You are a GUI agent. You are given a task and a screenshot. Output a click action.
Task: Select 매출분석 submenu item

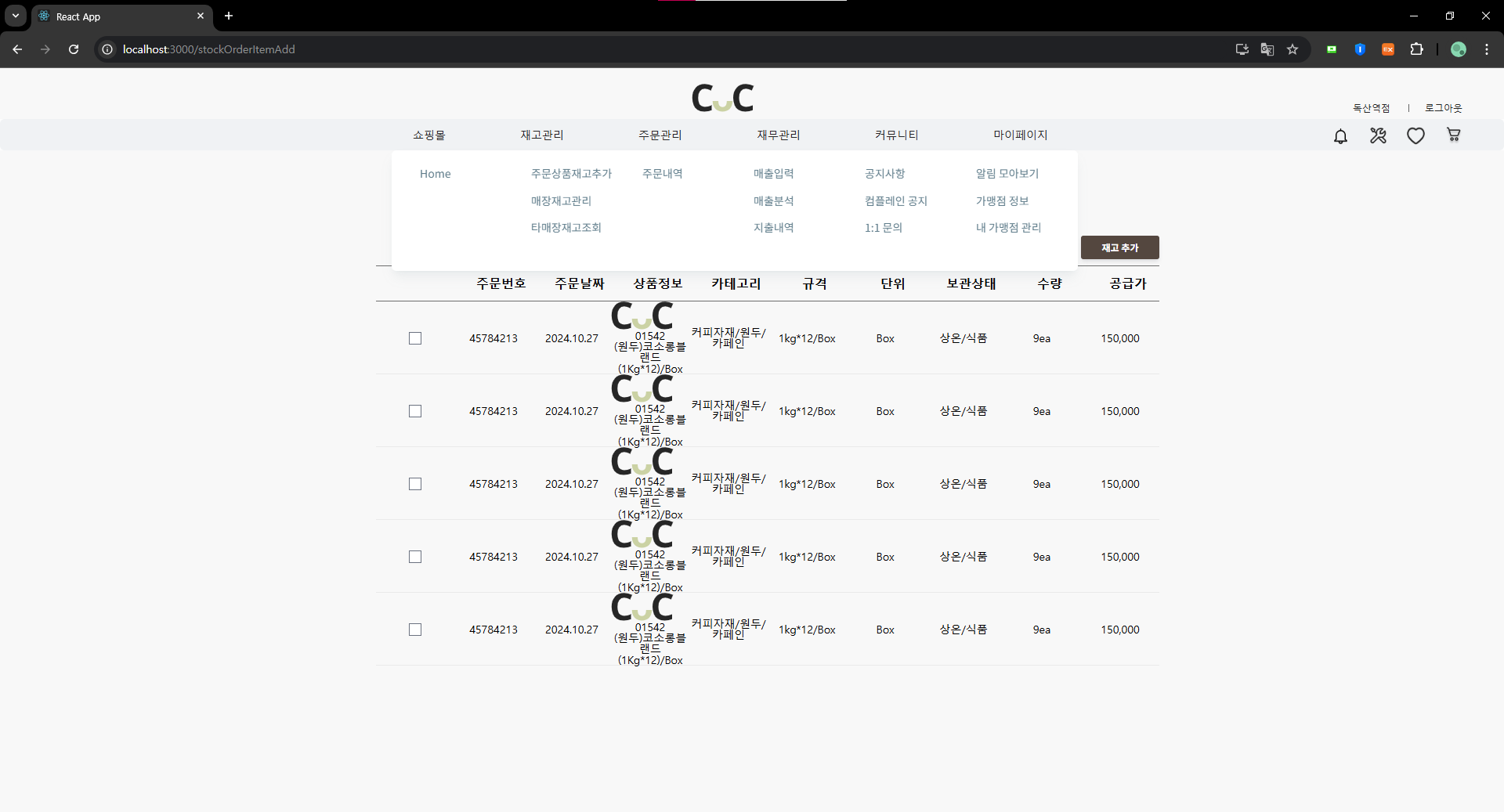pyautogui.click(x=774, y=201)
